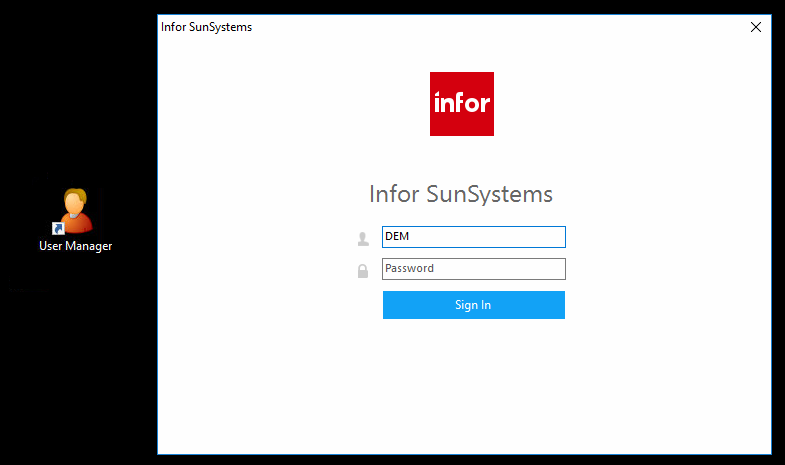The width and height of the screenshot is (785, 465).
Task: Click the blue Sign In button
Action: (474, 305)
